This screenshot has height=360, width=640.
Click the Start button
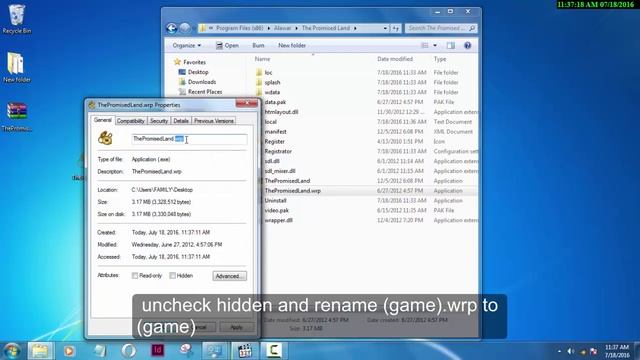[12, 351]
